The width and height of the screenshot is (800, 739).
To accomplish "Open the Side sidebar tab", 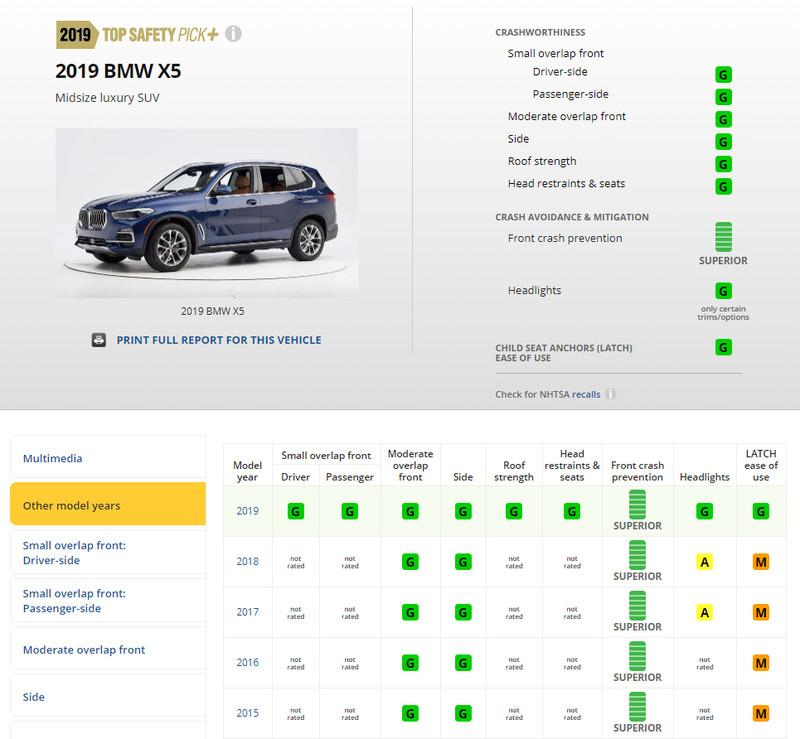I will coord(108,697).
